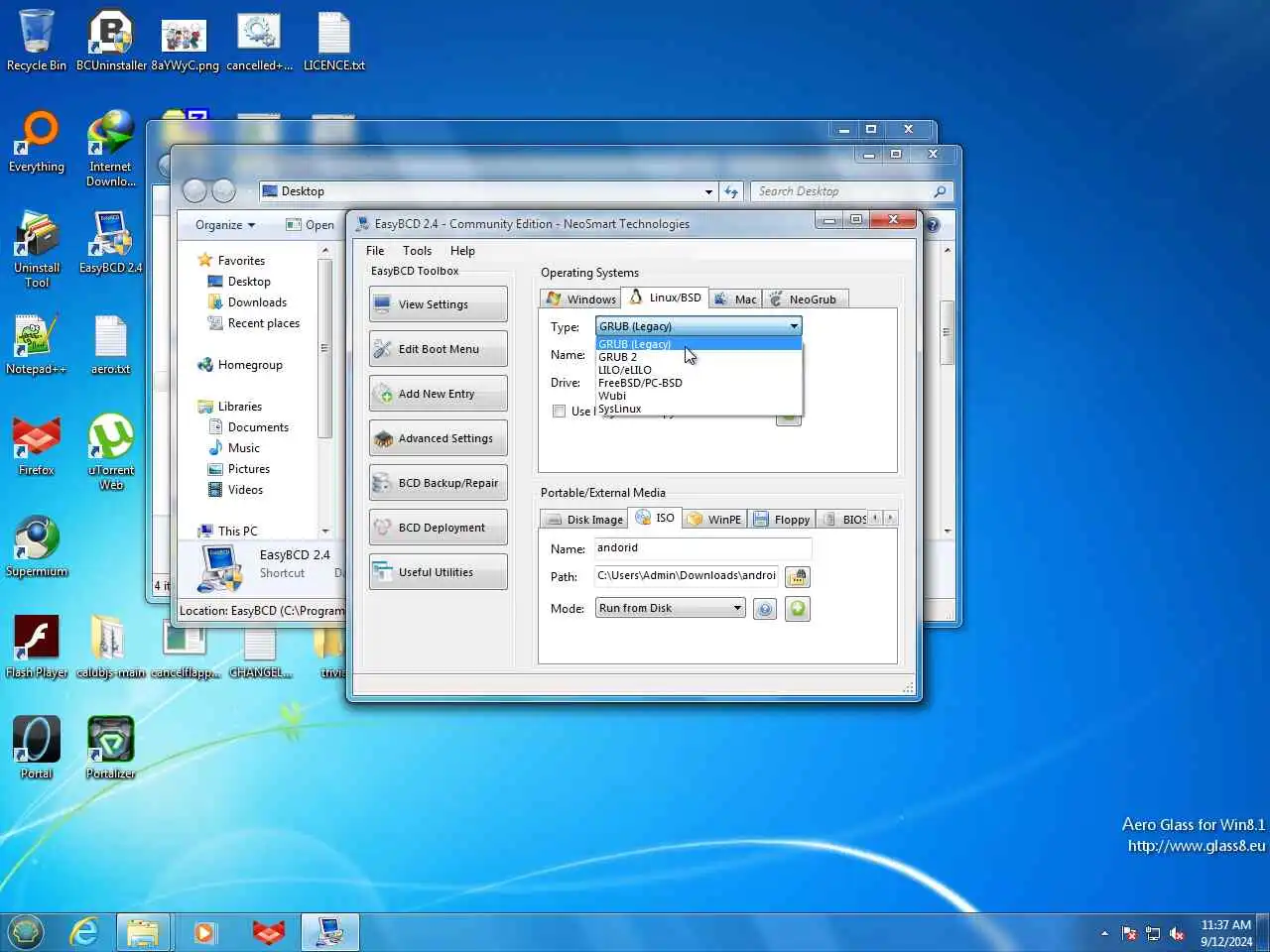The width and height of the screenshot is (1270, 952).
Task: Select Downloads in Explorer Favorites
Action: coord(248,302)
